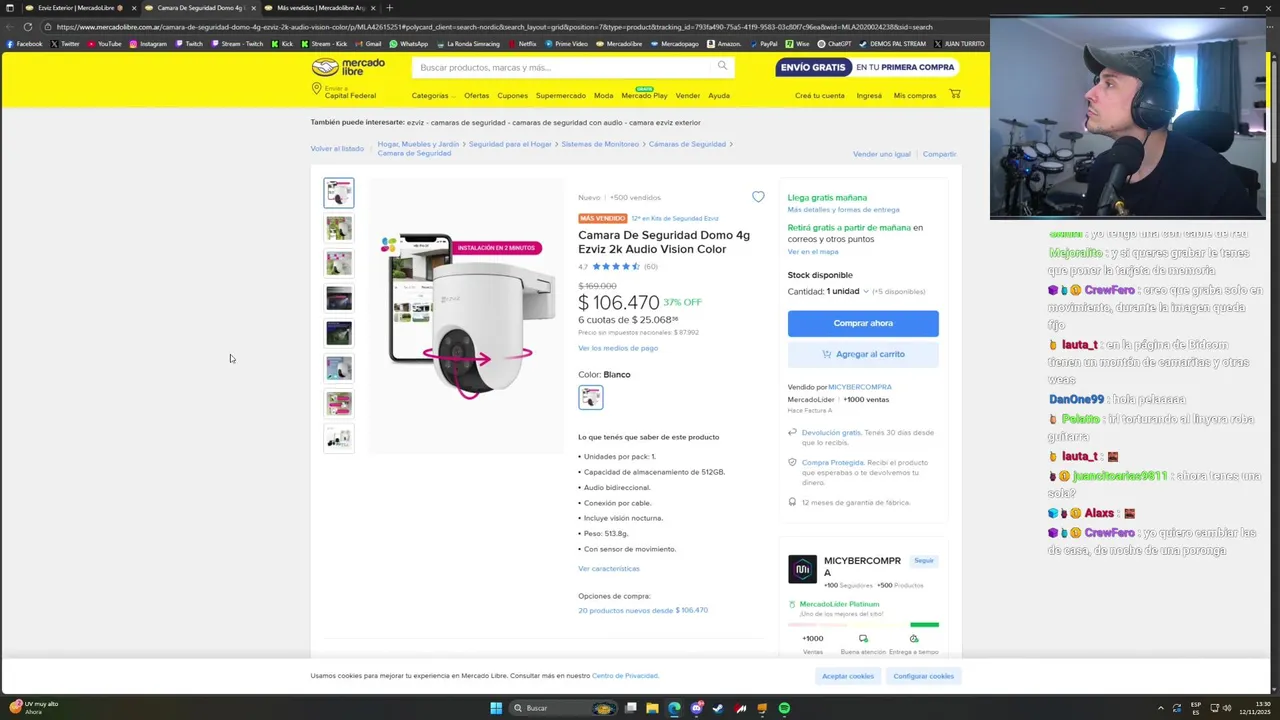This screenshot has height=720, width=1280.
Task: Click Agregar al carrito button
Action: (863, 354)
